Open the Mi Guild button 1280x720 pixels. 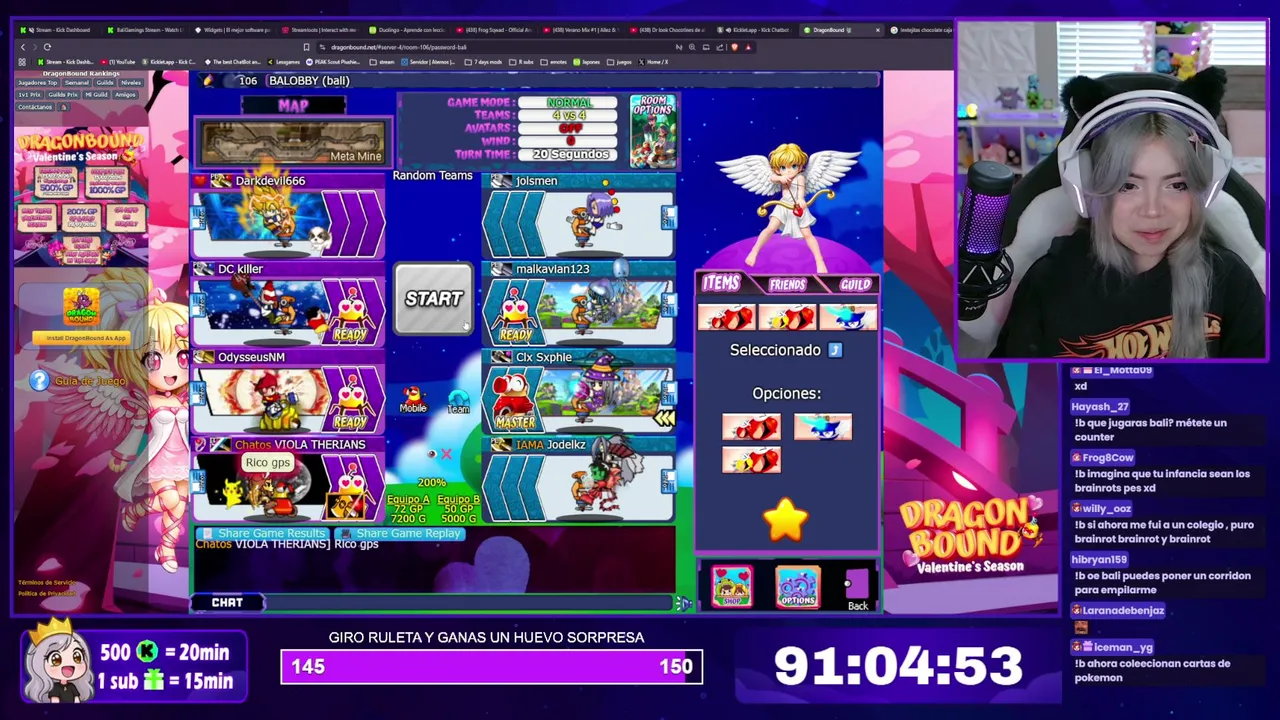coord(95,95)
